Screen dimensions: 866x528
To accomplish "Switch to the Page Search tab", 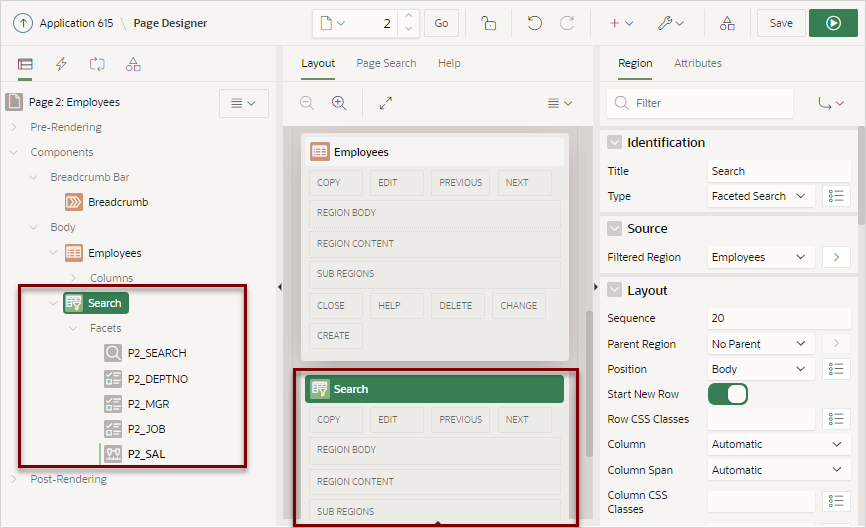I will 386,63.
